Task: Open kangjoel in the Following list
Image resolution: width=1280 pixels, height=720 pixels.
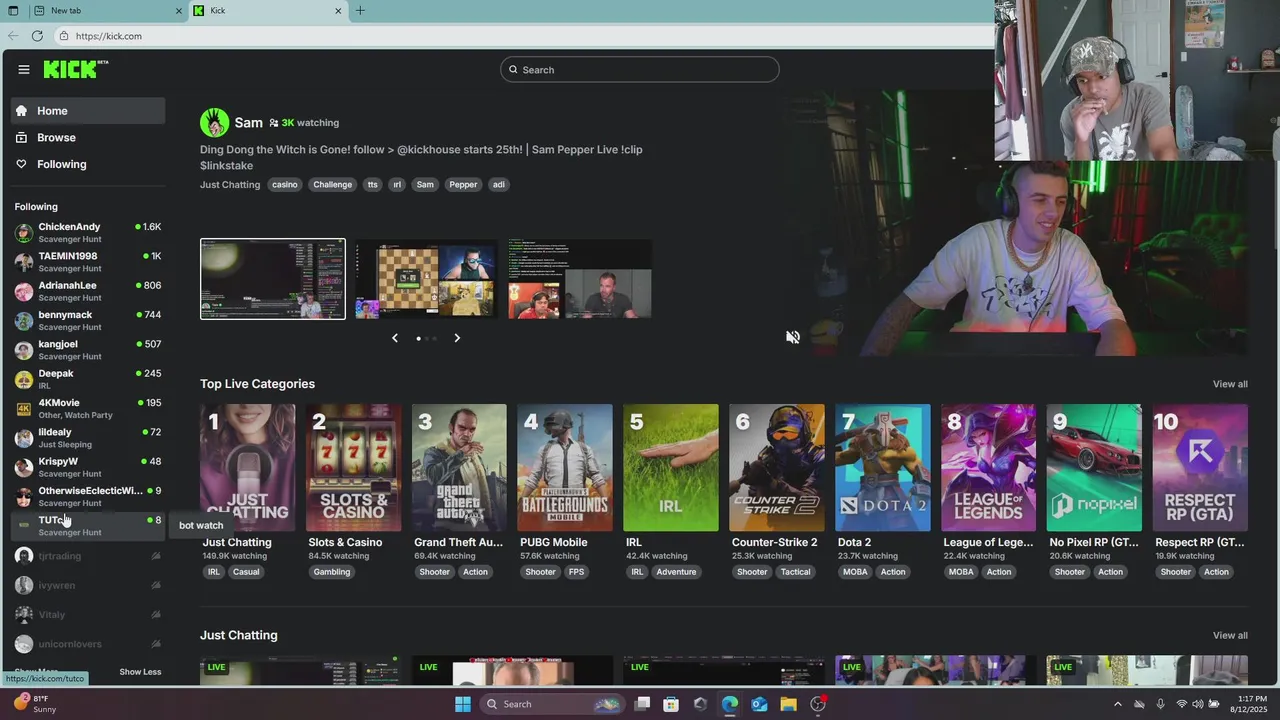Action: [88, 350]
